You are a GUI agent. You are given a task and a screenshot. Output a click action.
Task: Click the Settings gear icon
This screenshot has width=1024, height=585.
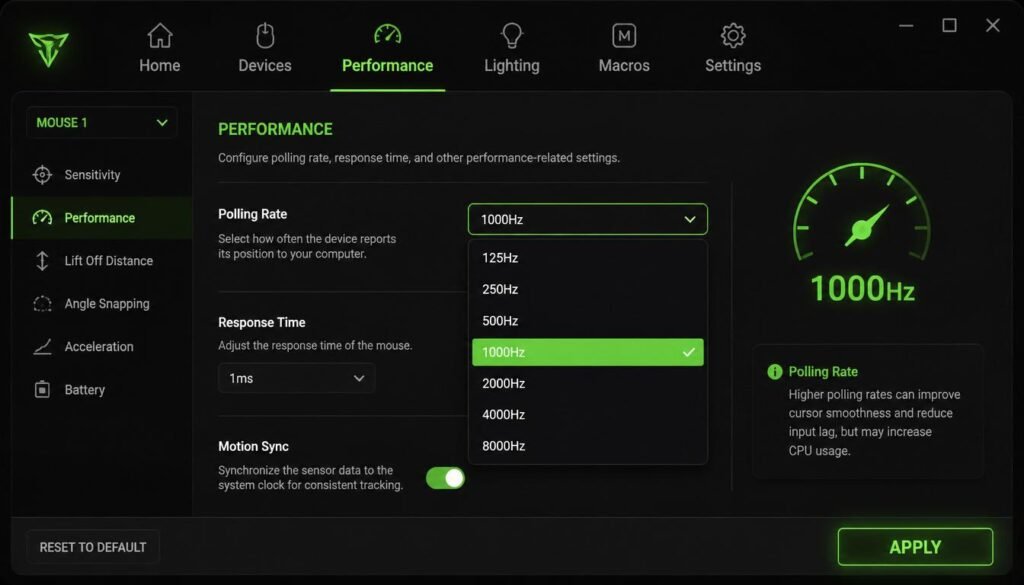pyautogui.click(x=733, y=36)
